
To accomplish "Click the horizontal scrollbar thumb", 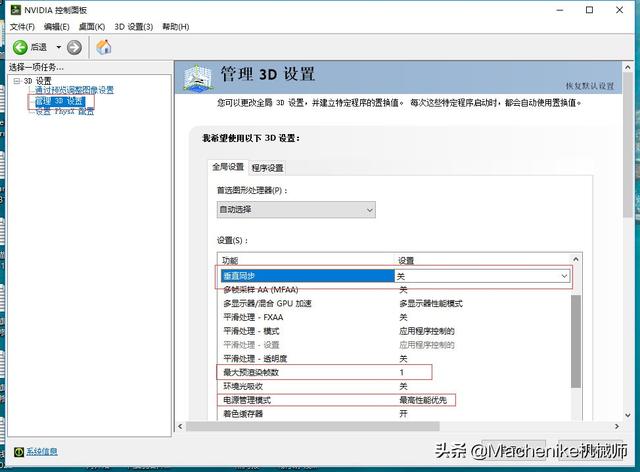I will [313, 426].
